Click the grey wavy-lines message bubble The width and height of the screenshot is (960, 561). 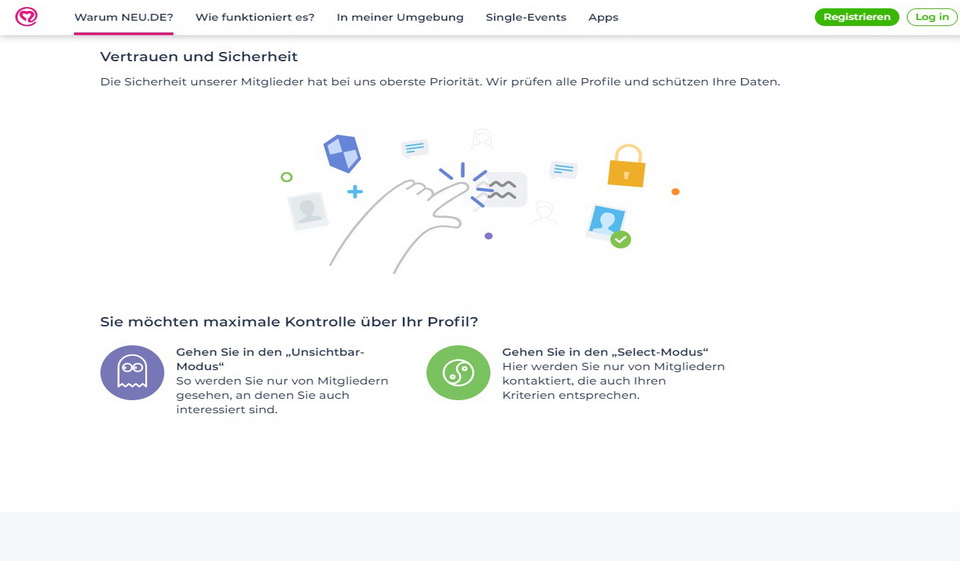pyautogui.click(x=502, y=190)
